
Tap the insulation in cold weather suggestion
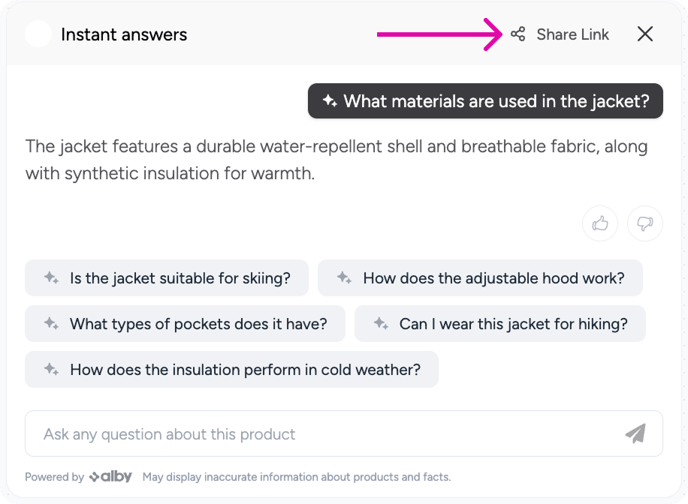231,369
